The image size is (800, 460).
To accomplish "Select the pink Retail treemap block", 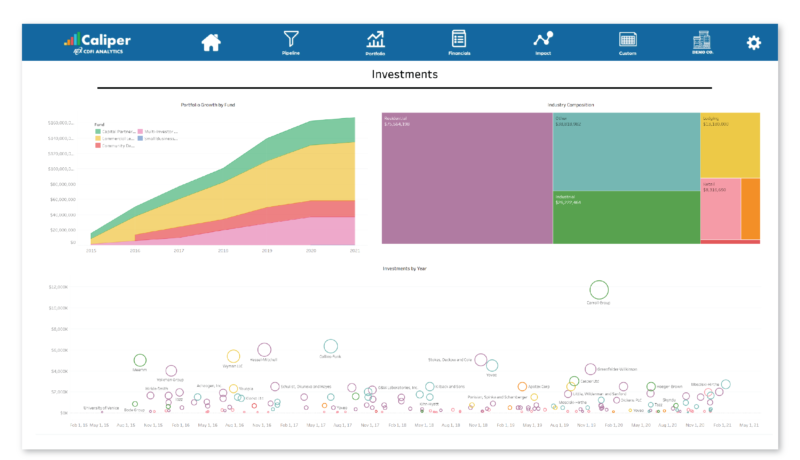I will tap(720, 209).
